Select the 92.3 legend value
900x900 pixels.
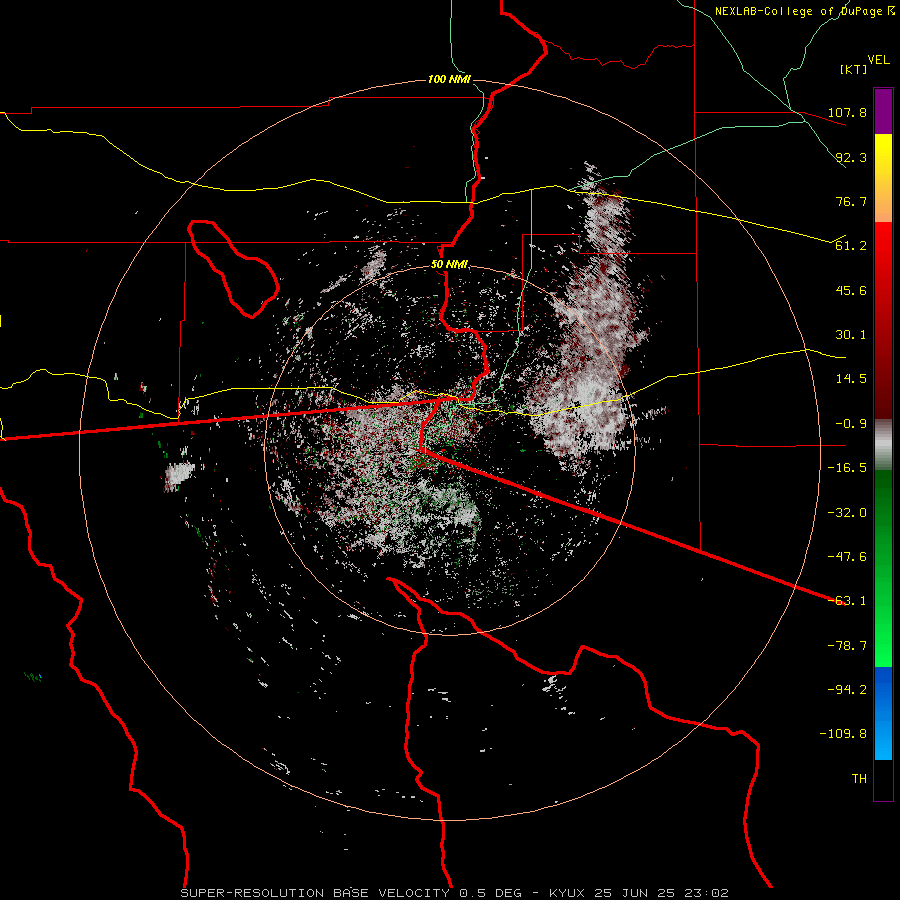(851, 157)
